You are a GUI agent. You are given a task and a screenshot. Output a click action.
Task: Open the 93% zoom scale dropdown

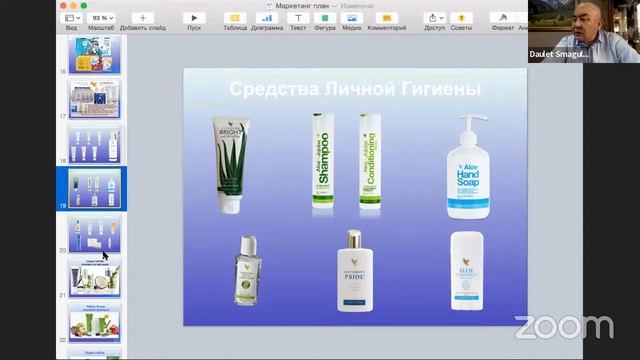[x=101, y=18]
